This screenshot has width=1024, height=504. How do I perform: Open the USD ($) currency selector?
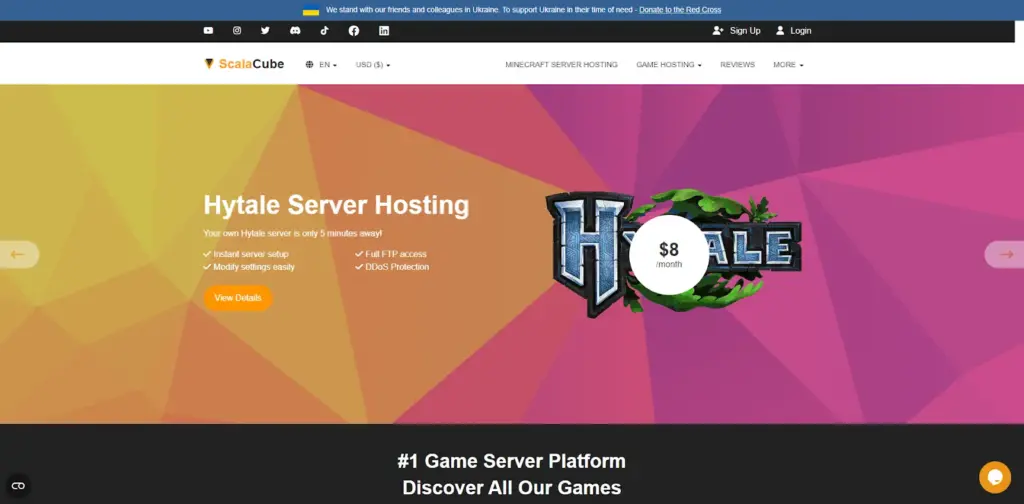373,65
